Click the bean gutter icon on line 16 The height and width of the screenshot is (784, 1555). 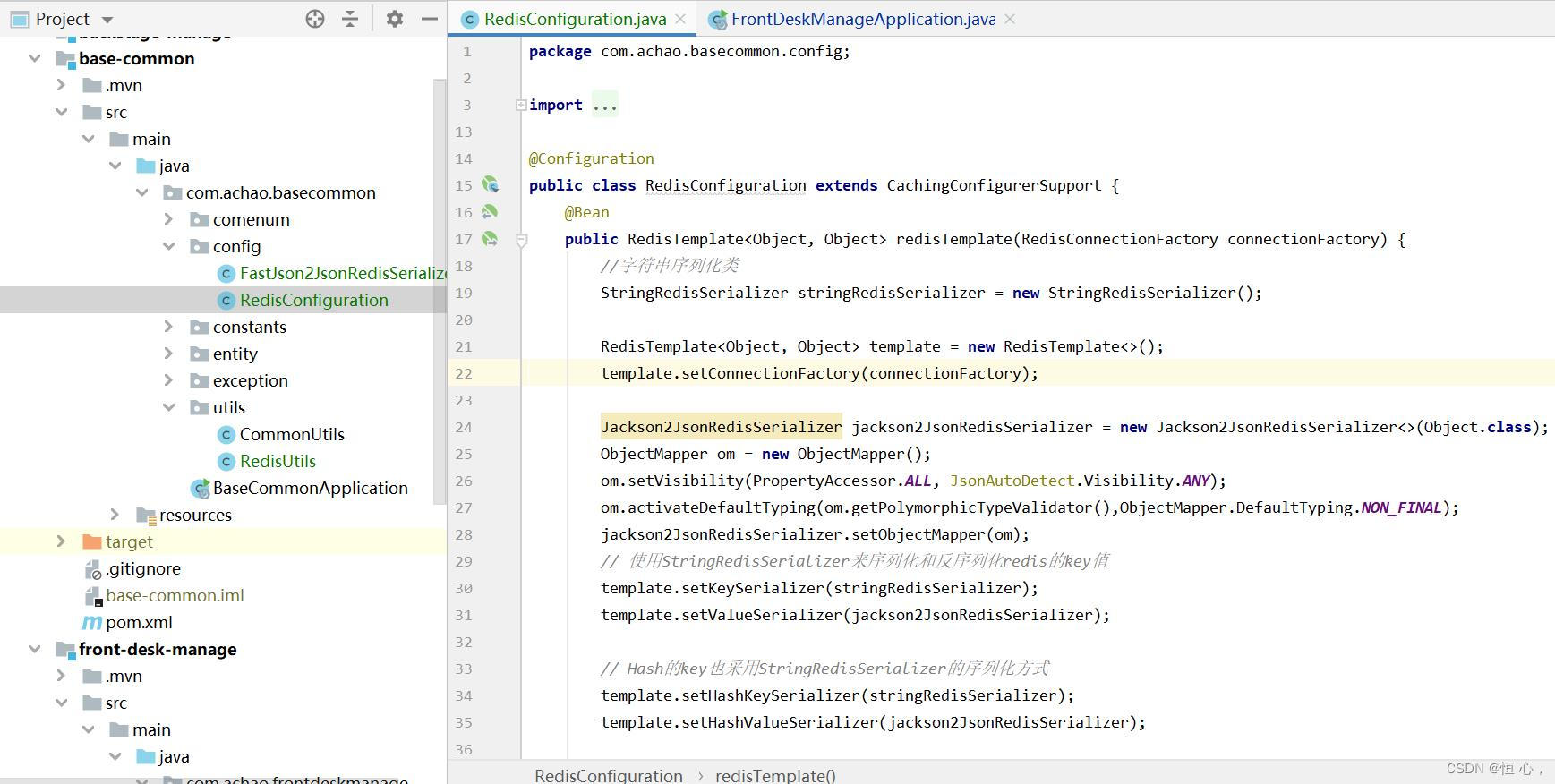(x=490, y=211)
